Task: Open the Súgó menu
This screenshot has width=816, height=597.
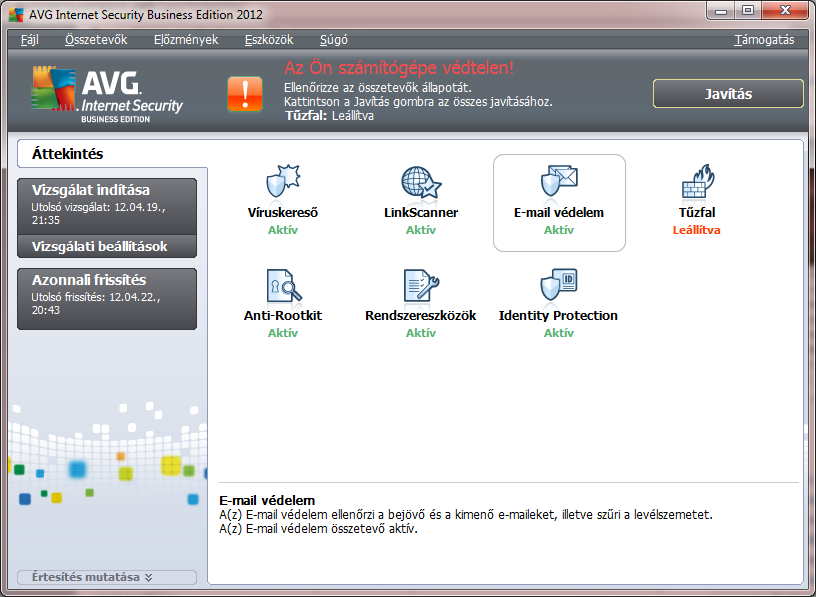Action: pyautogui.click(x=334, y=40)
